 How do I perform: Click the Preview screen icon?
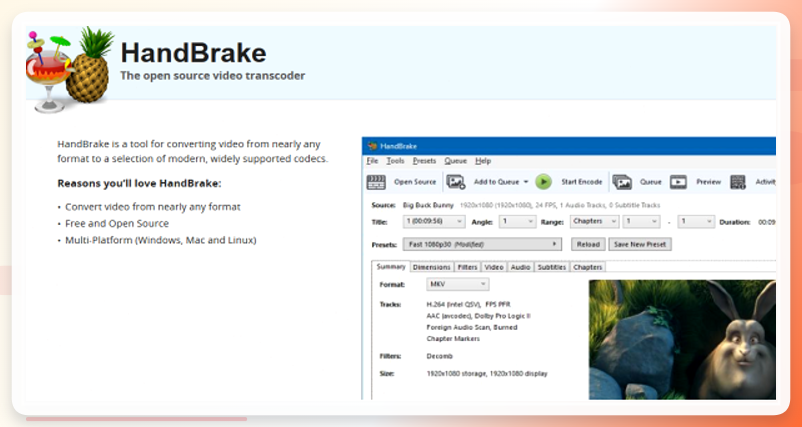pos(678,182)
